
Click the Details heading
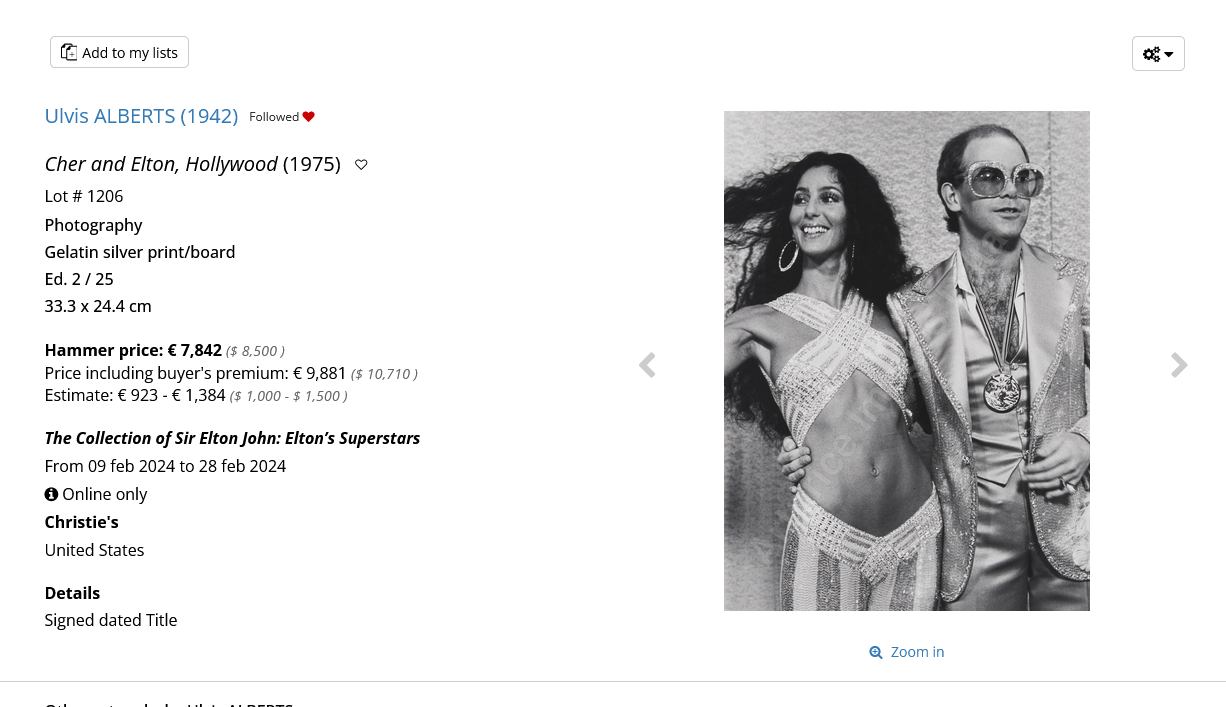point(72,593)
